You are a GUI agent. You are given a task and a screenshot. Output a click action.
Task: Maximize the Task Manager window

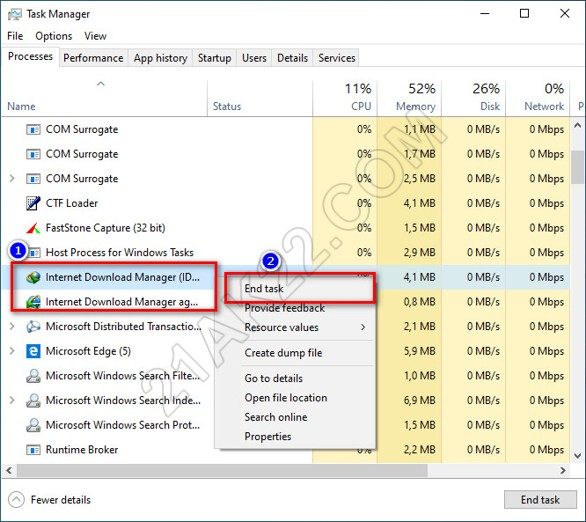tap(525, 14)
